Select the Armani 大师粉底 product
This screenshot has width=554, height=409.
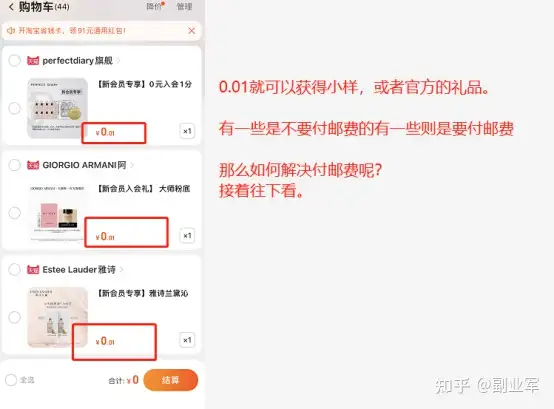coord(14,213)
